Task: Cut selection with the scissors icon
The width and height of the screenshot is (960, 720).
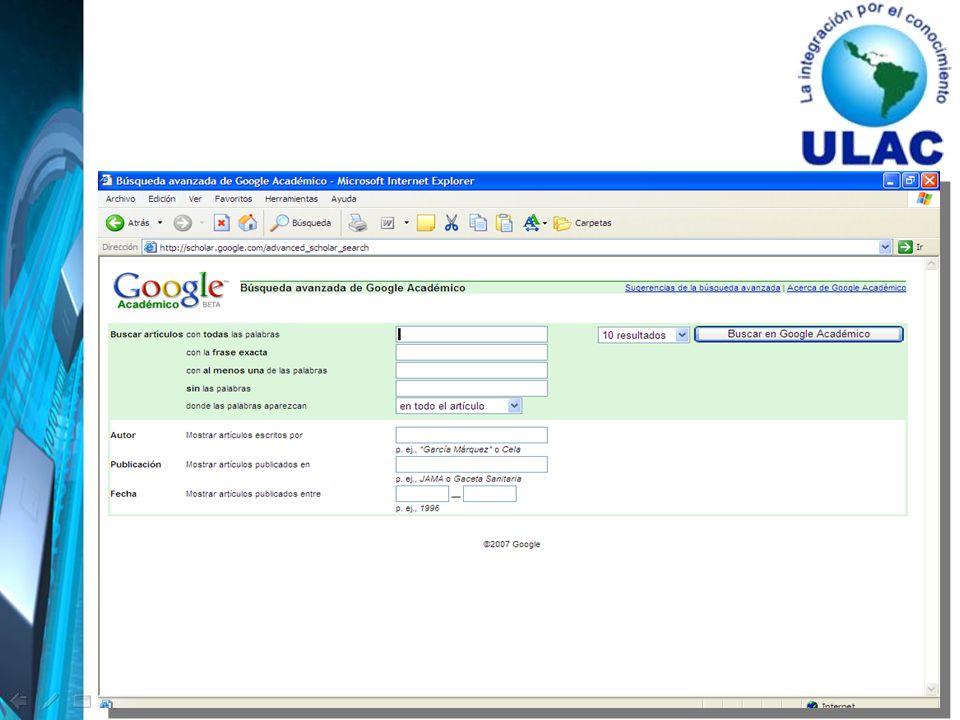Action: coord(452,223)
